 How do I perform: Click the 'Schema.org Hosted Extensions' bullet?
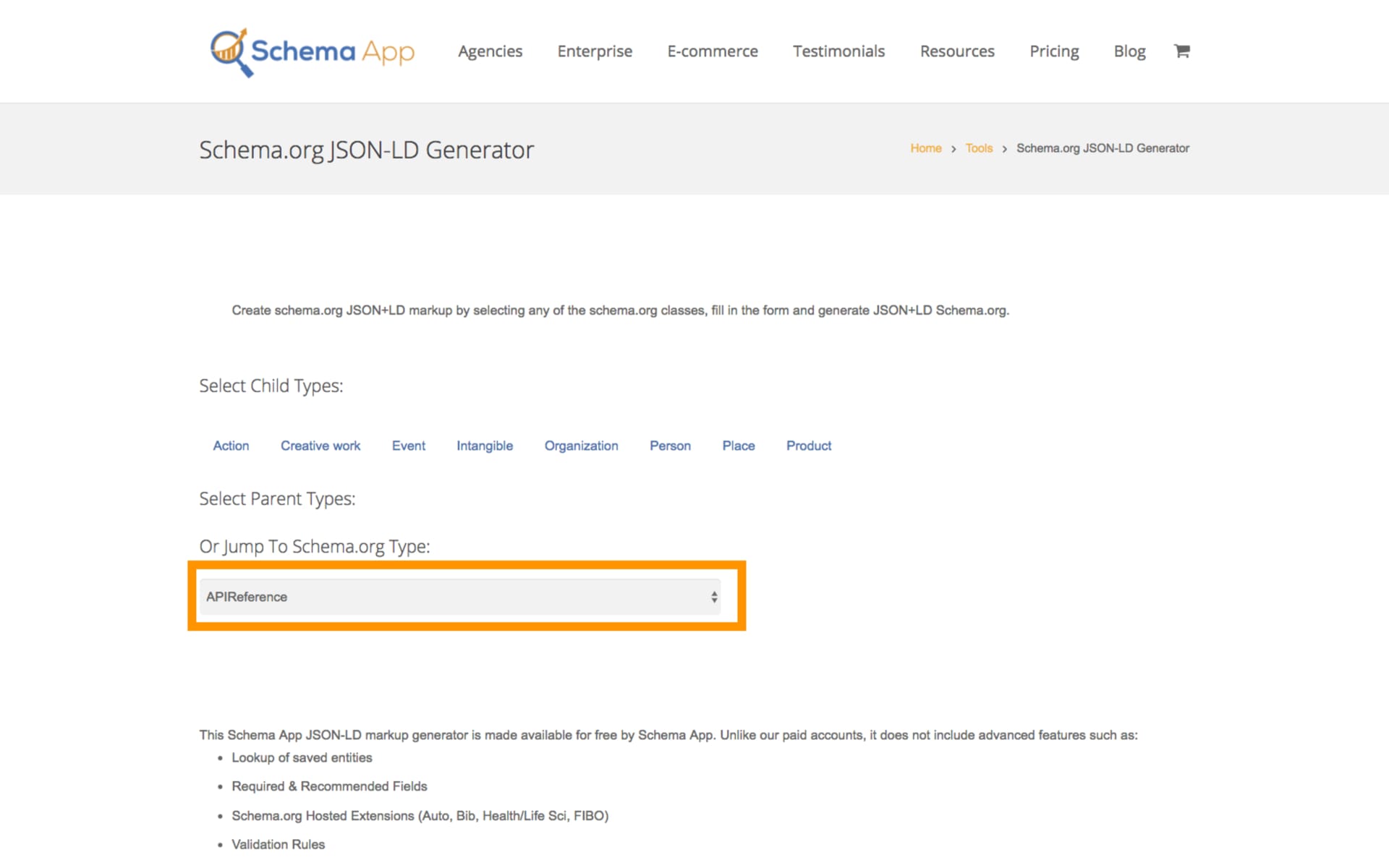coord(420,816)
